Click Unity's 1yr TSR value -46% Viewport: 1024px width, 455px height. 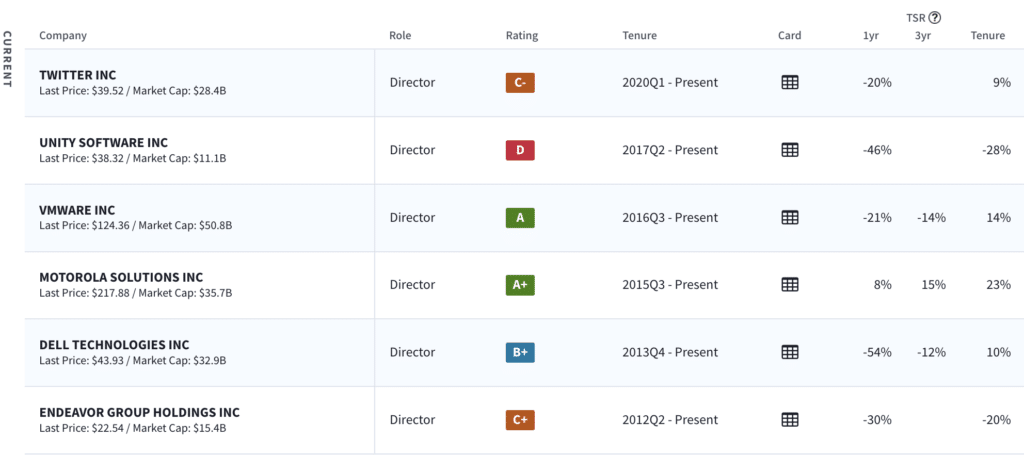877,150
